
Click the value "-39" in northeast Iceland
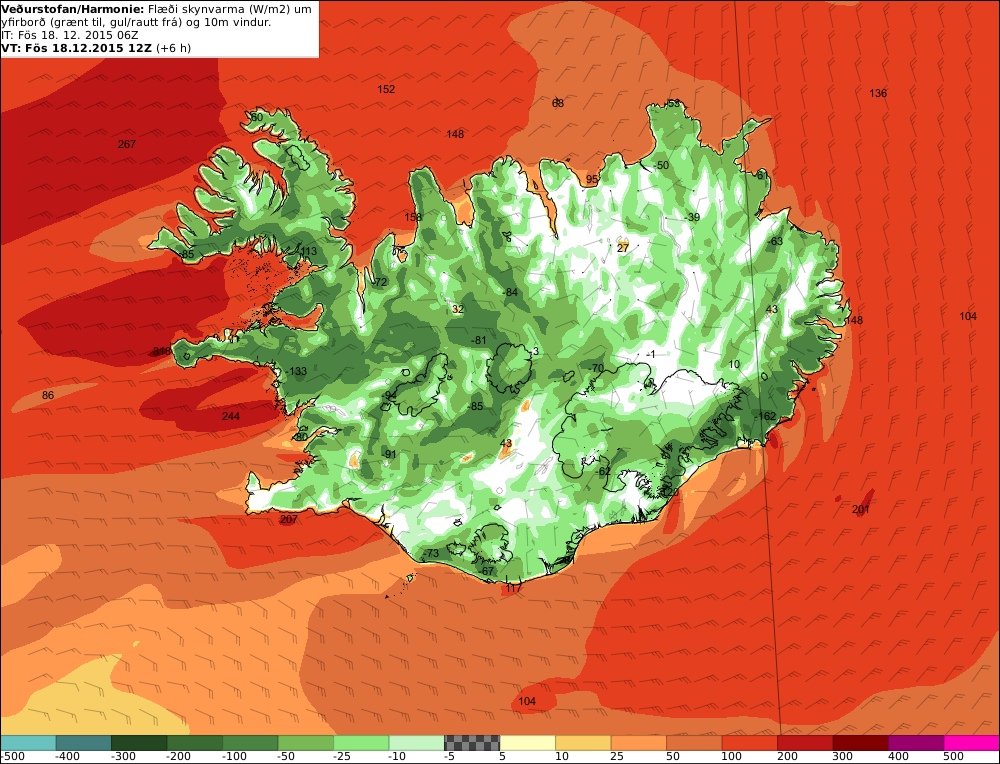tap(692, 217)
